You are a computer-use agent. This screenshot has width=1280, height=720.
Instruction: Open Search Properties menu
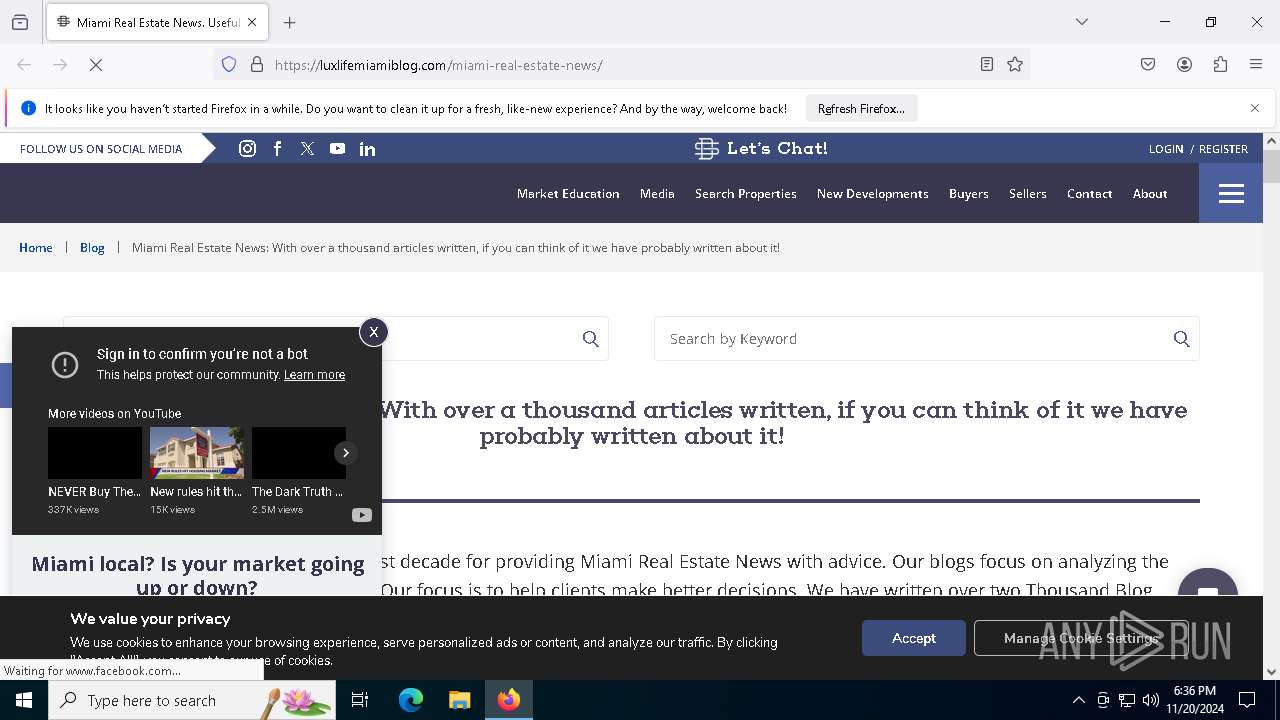pyautogui.click(x=746, y=194)
